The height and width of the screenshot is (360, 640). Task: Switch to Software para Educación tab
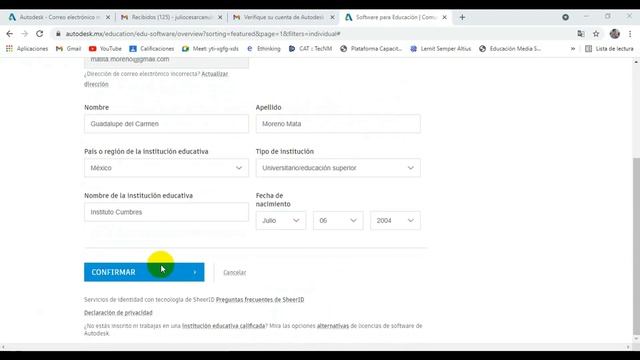tap(395, 17)
